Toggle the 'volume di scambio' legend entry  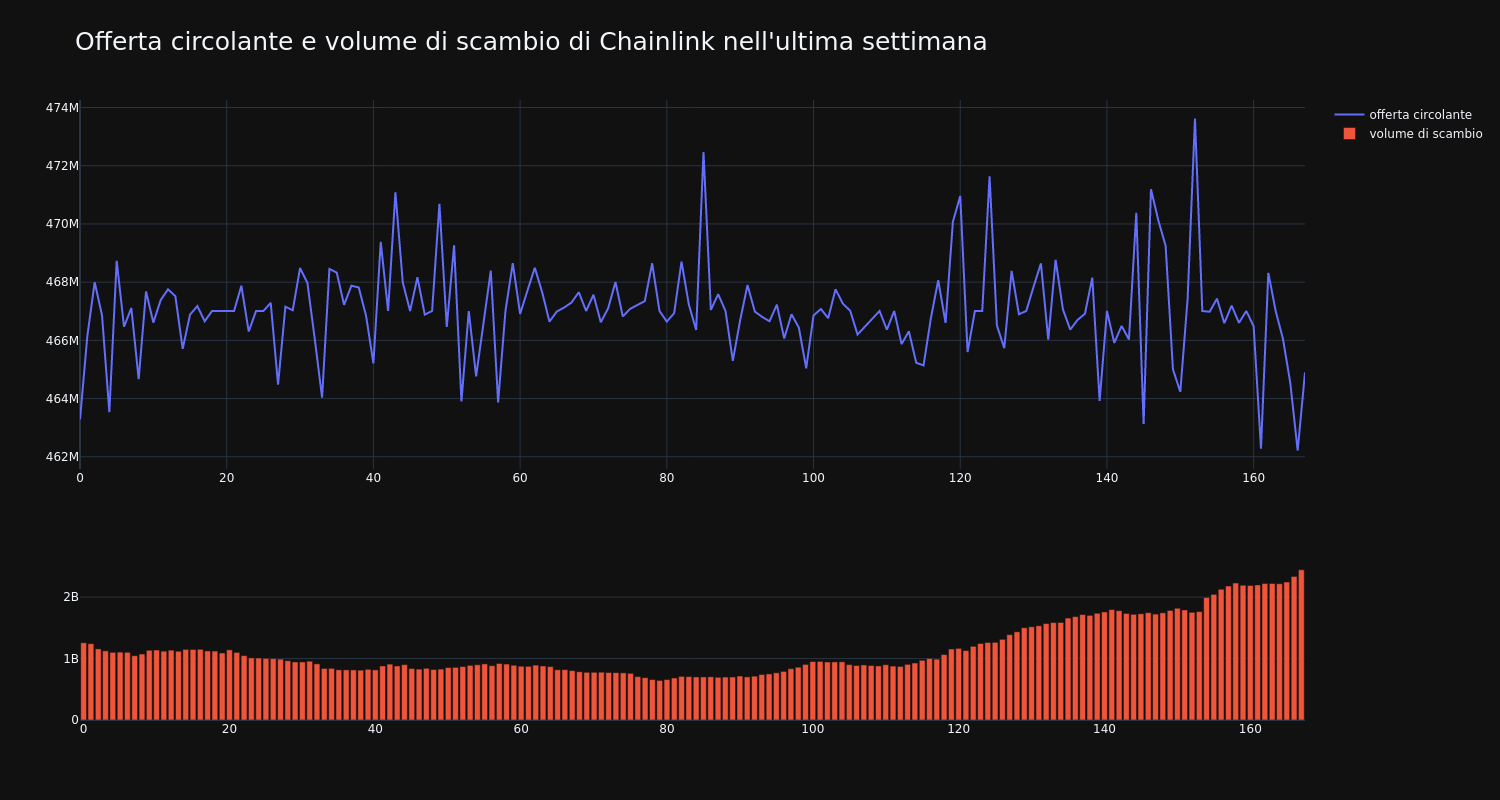tap(1408, 134)
